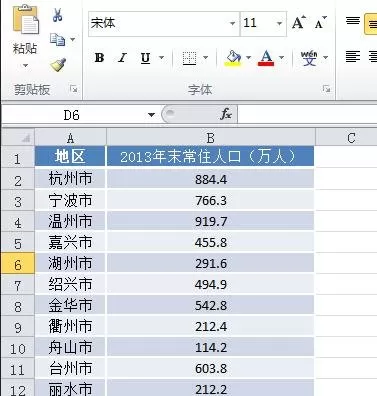Click the Name Box showing D6
The height and width of the screenshot is (396, 377).
tap(73, 115)
